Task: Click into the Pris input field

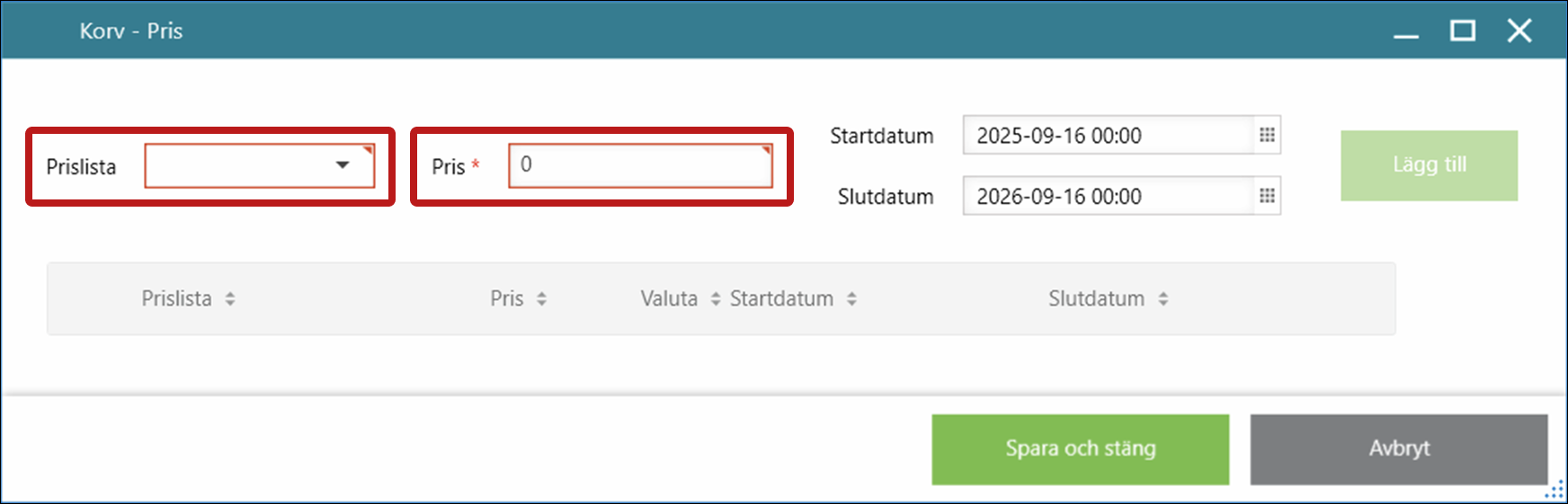Action: coord(640,165)
